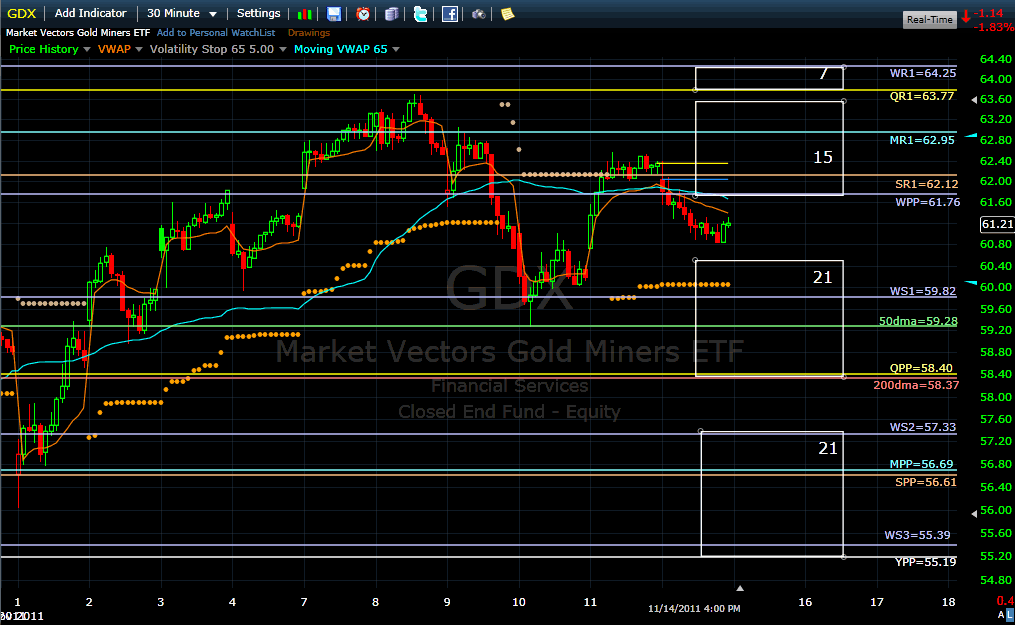Open the Drawings link

309,32
